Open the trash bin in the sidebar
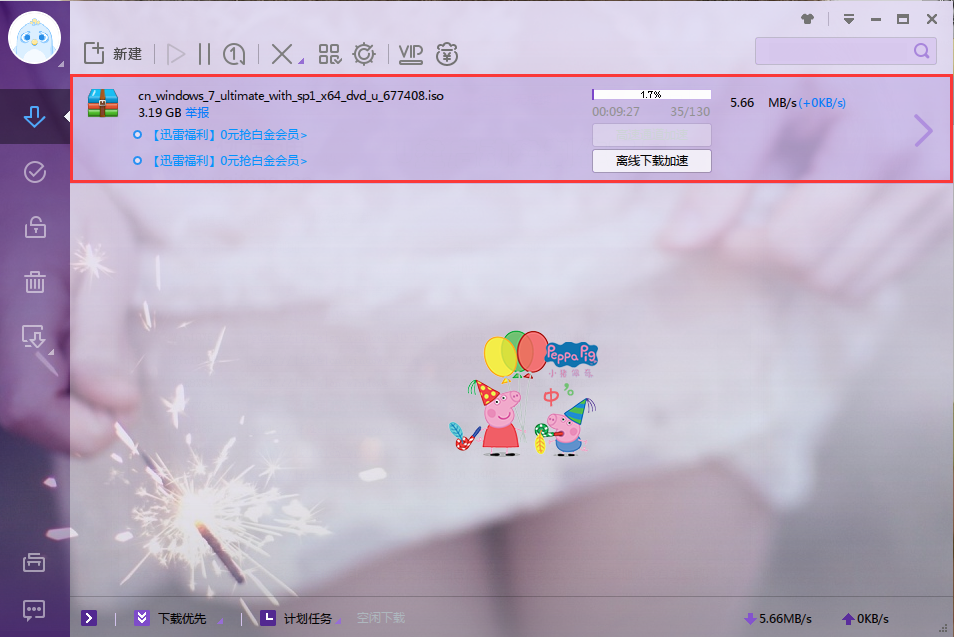This screenshot has width=954, height=637. (x=35, y=282)
